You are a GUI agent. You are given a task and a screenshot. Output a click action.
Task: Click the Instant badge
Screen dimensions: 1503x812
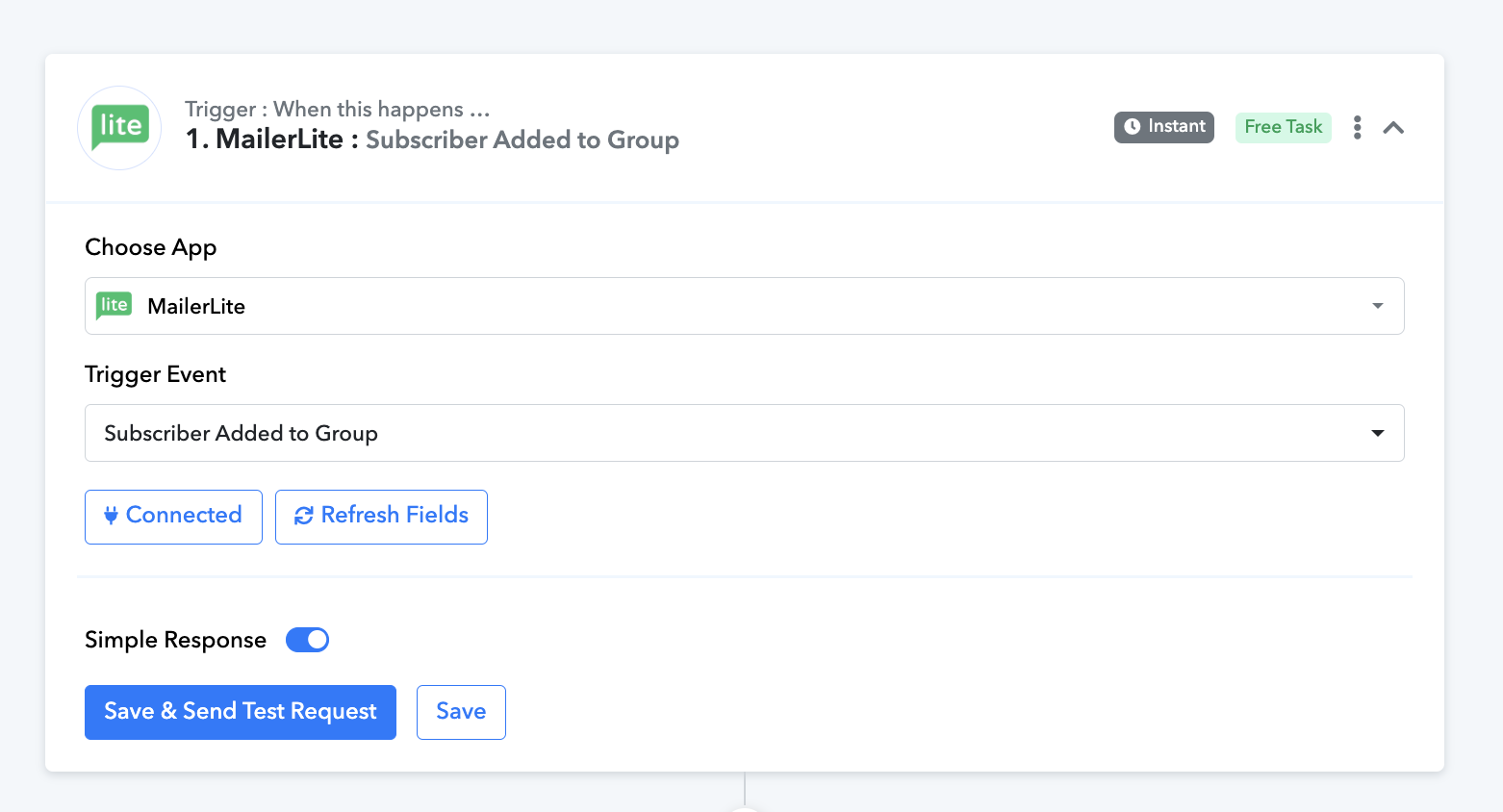tap(1164, 127)
